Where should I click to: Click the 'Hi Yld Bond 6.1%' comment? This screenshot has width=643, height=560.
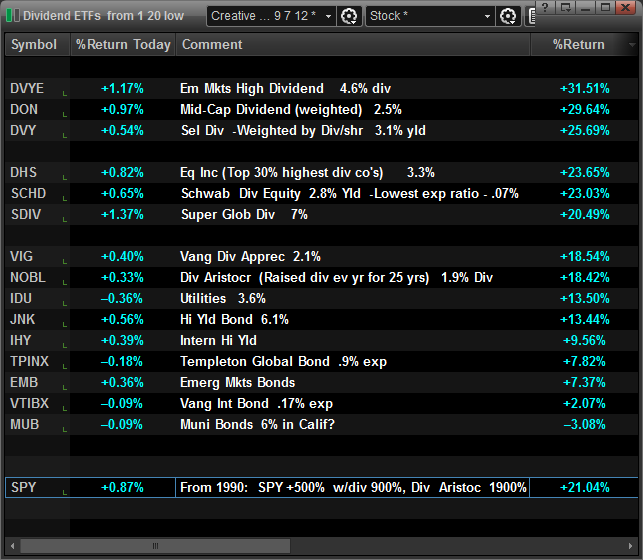(x=235, y=319)
